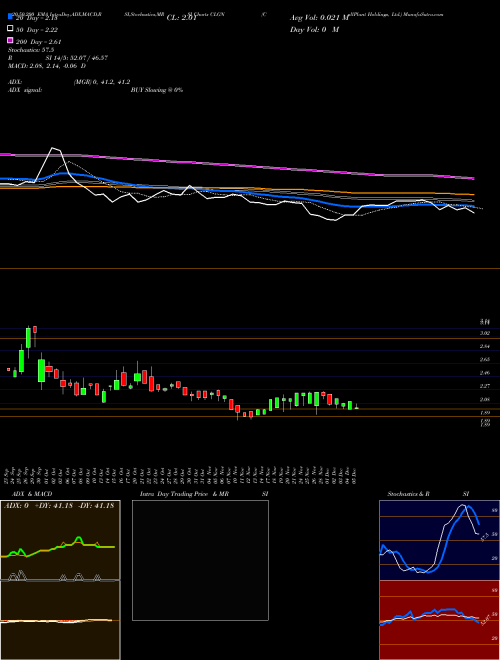Click the 'MACD: 2.08, 2.14, -0.06 D' readout

pos(47,66)
